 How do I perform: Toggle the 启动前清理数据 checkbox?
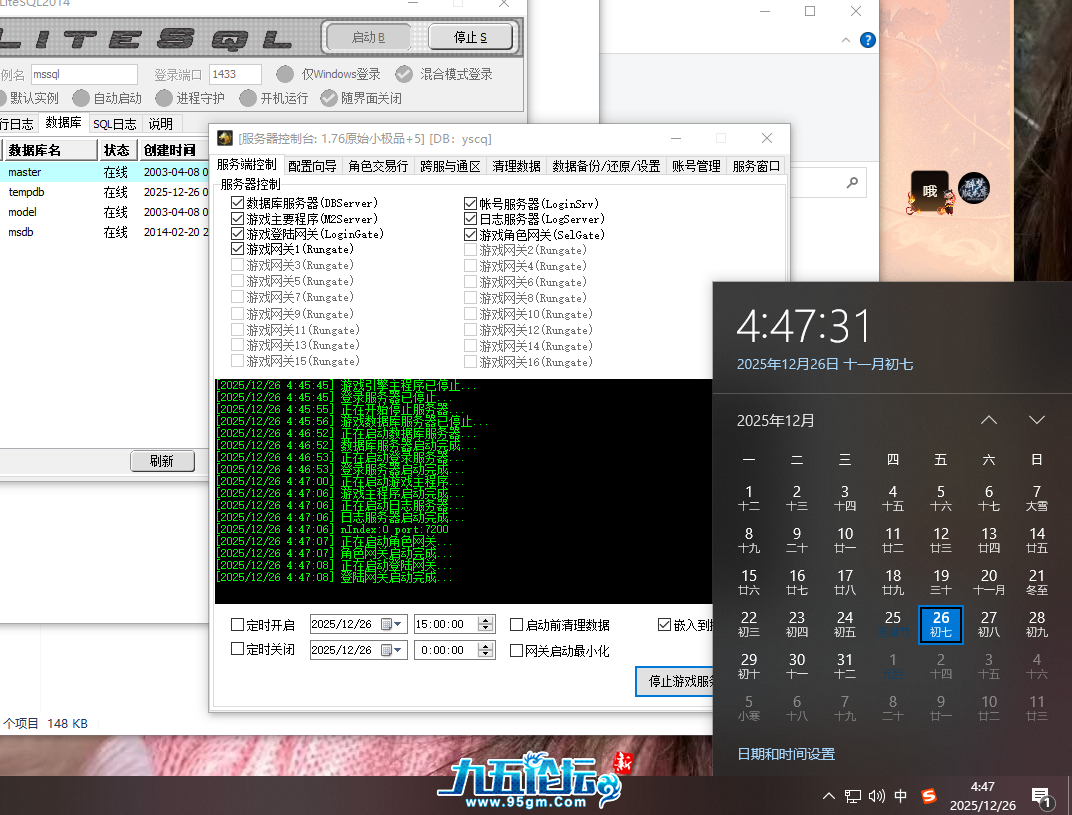(516, 625)
